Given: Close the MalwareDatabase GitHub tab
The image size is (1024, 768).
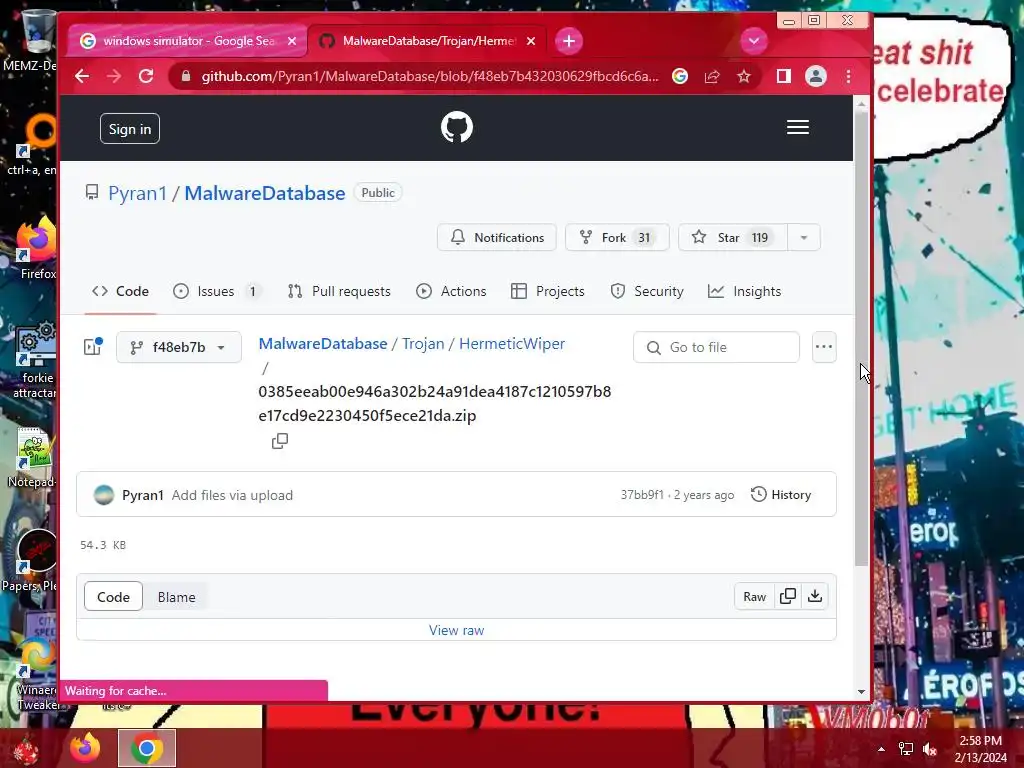Looking at the screenshot, I should pos(531,41).
